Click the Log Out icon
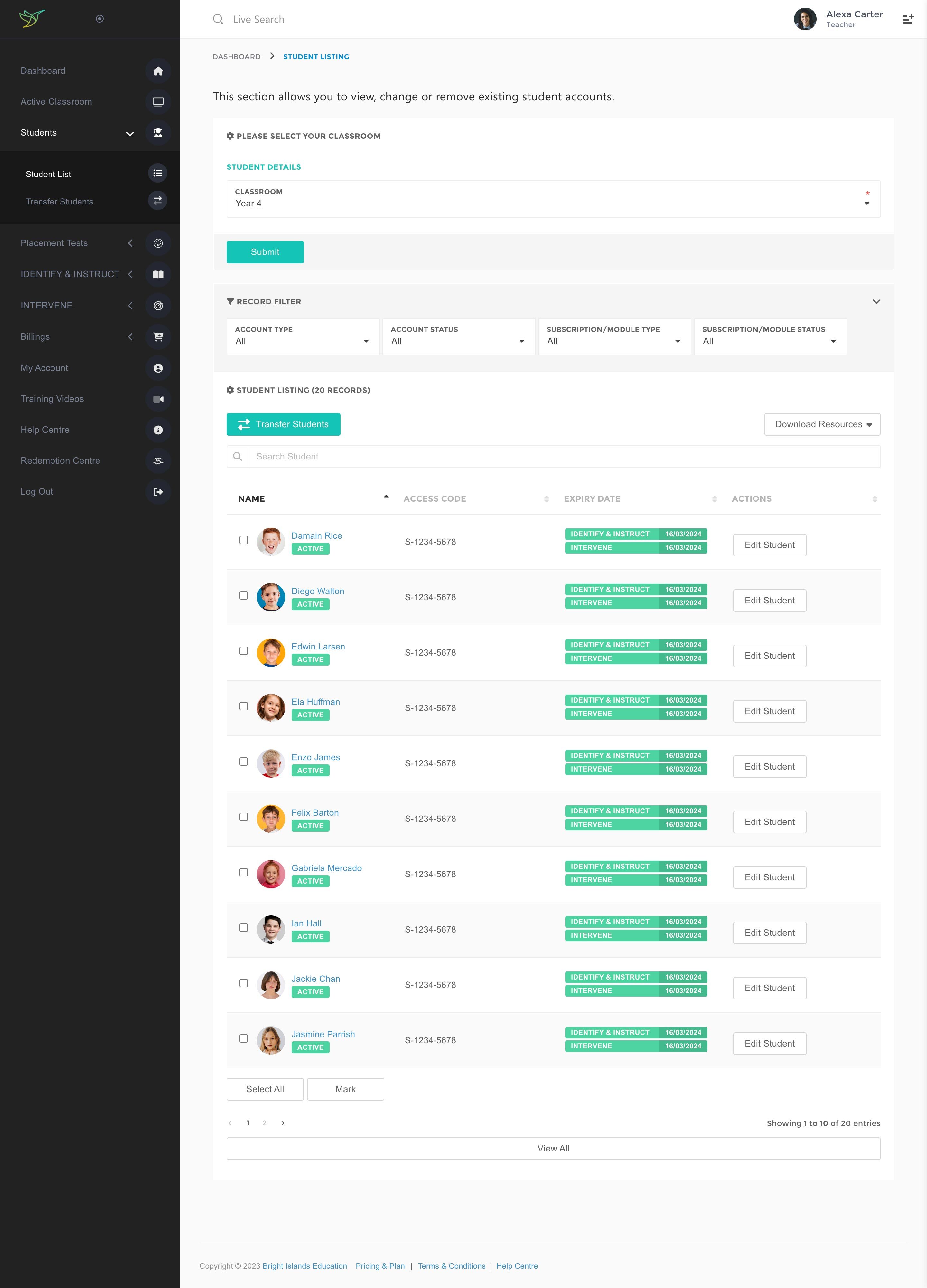Image resolution: width=927 pixels, height=1288 pixels. [158, 492]
